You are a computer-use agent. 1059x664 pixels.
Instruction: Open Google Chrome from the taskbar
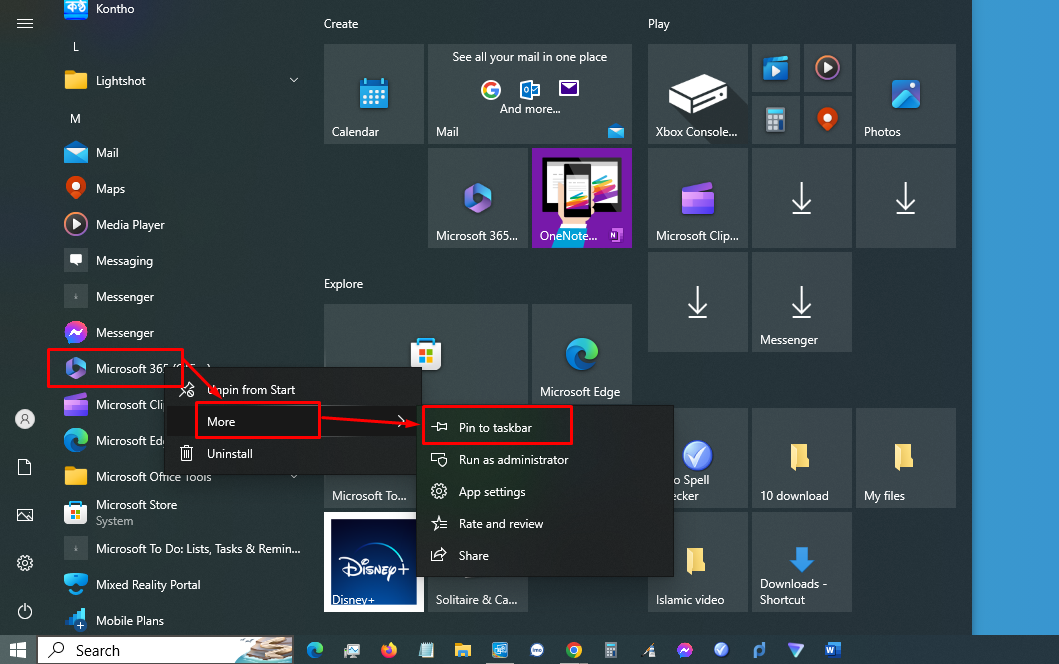574,650
